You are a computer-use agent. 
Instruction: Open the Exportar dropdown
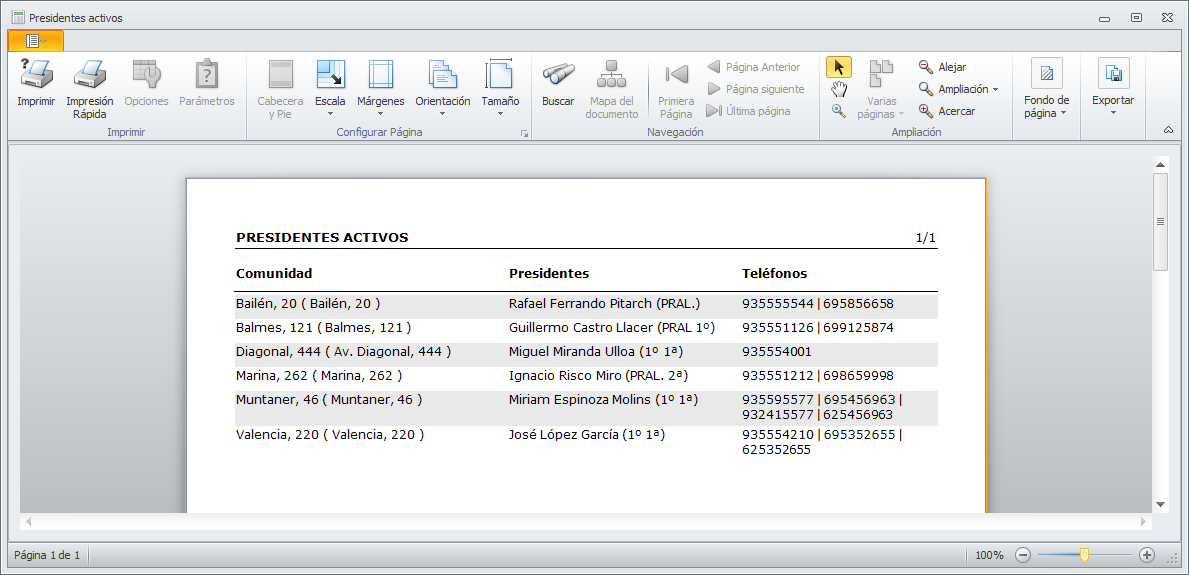[x=1112, y=87]
